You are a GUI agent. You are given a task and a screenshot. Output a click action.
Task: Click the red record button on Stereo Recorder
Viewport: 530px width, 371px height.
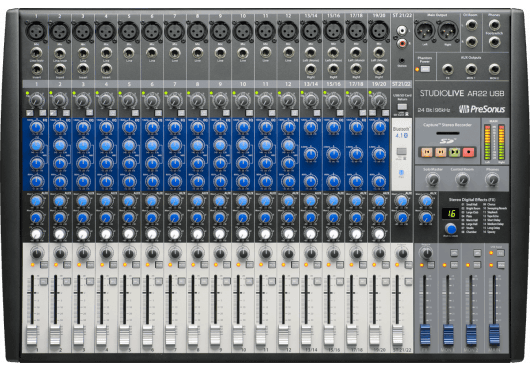[468, 152]
